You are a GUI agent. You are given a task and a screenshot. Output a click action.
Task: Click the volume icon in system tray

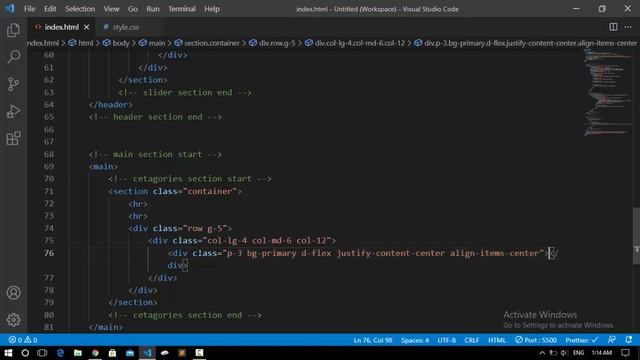click(x=564, y=353)
